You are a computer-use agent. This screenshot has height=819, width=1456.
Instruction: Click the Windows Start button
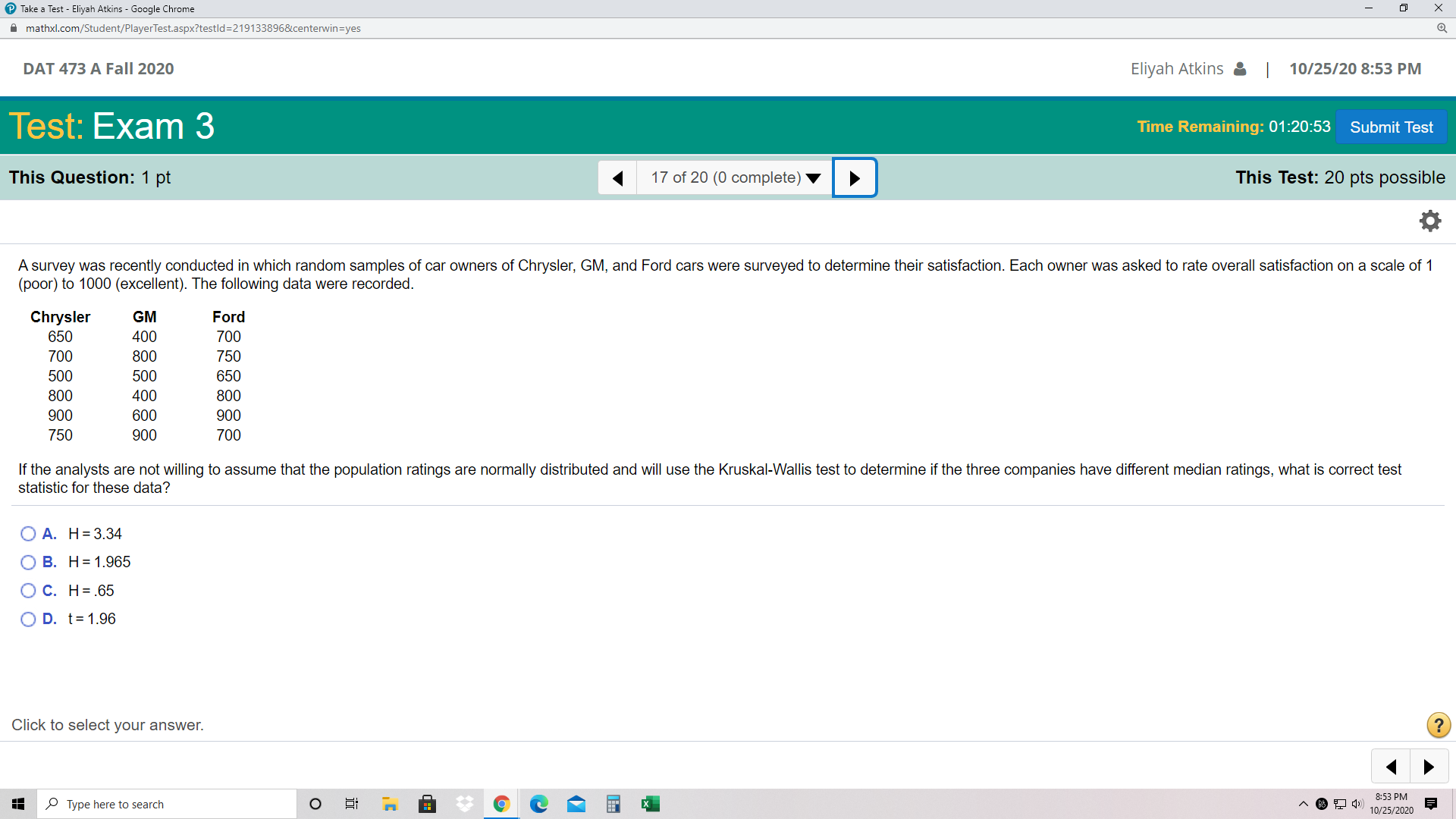tap(18, 804)
